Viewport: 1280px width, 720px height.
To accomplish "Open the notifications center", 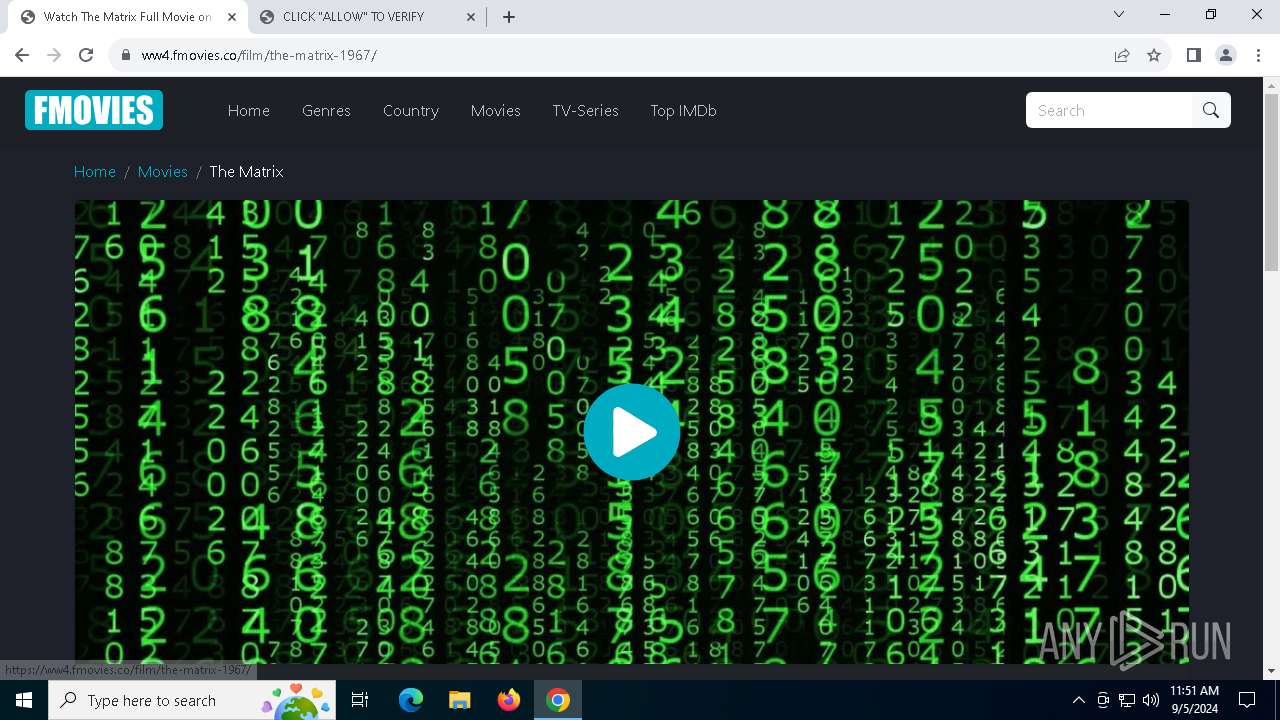I will click(1247, 700).
